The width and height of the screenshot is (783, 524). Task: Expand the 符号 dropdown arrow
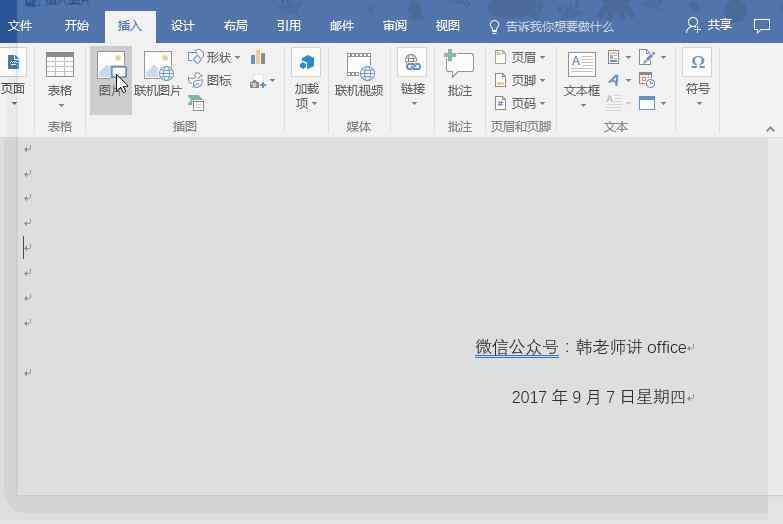pos(700,104)
